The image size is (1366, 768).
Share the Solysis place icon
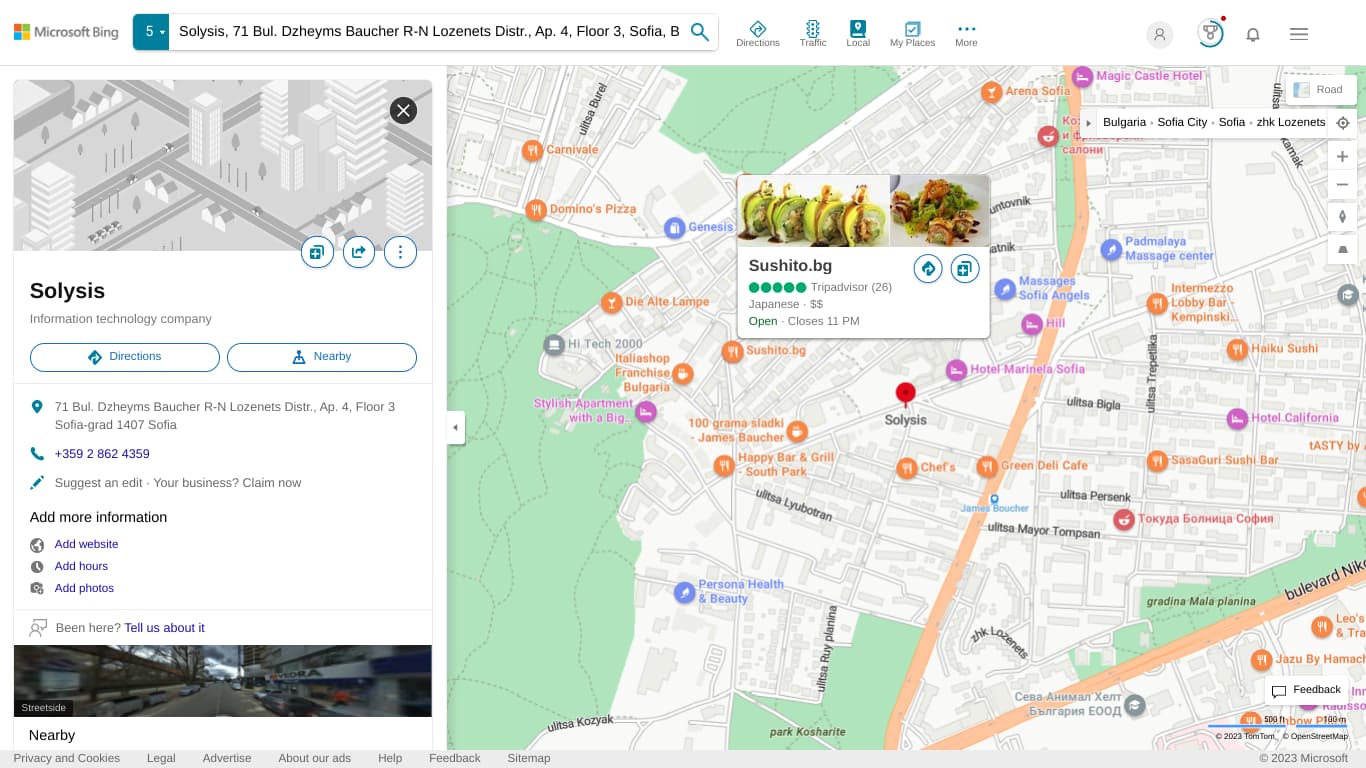pyautogui.click(x=359, y=252)
